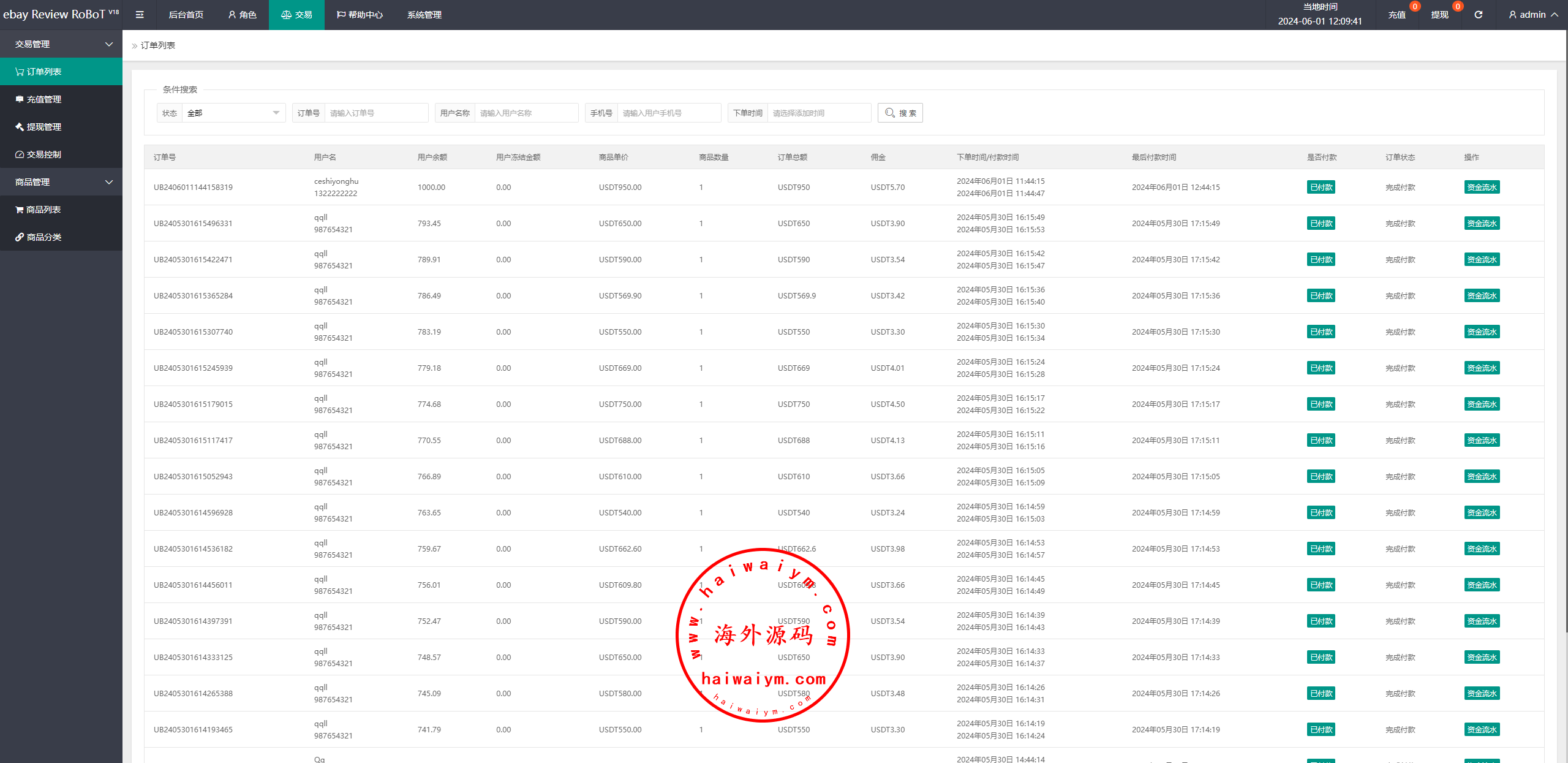
Task: Open 商品分类 in sidebar
Action: point(44,237)
